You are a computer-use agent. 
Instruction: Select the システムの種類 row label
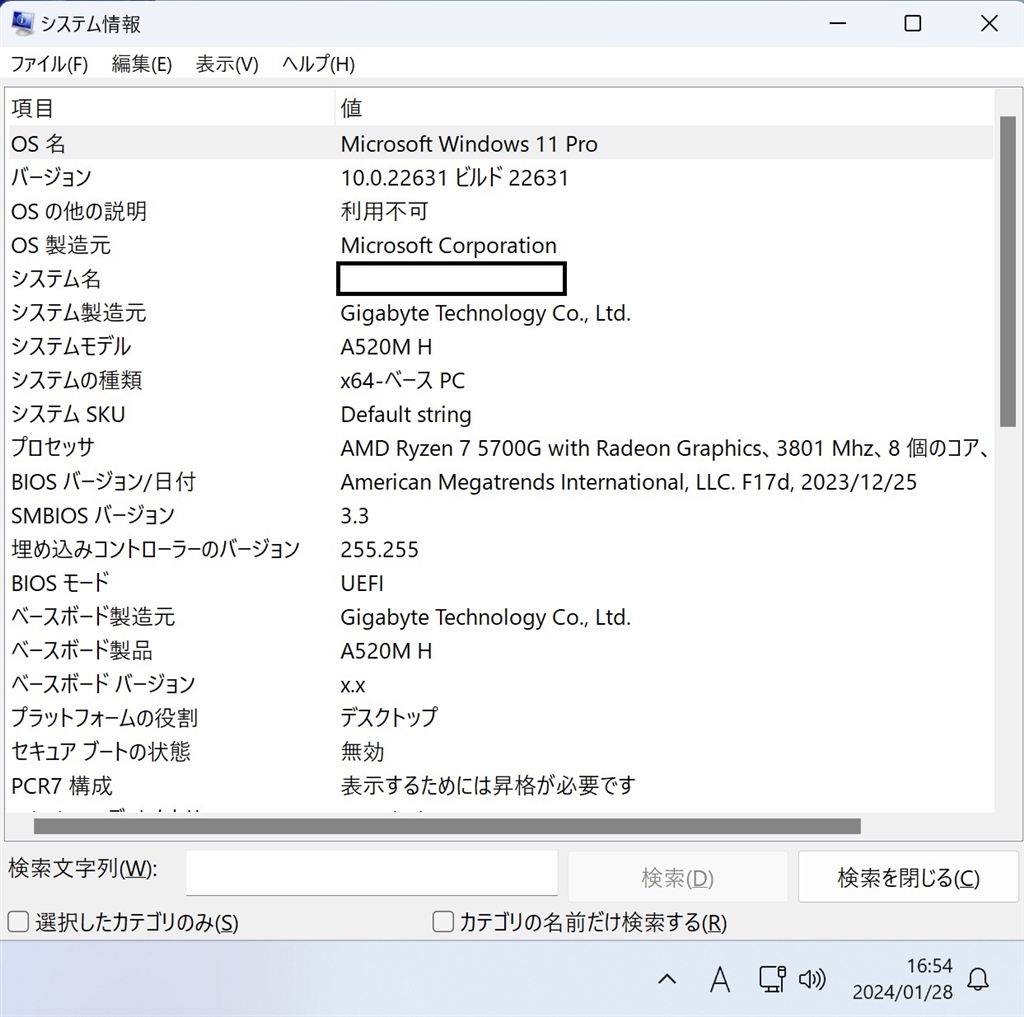(76, 381)
